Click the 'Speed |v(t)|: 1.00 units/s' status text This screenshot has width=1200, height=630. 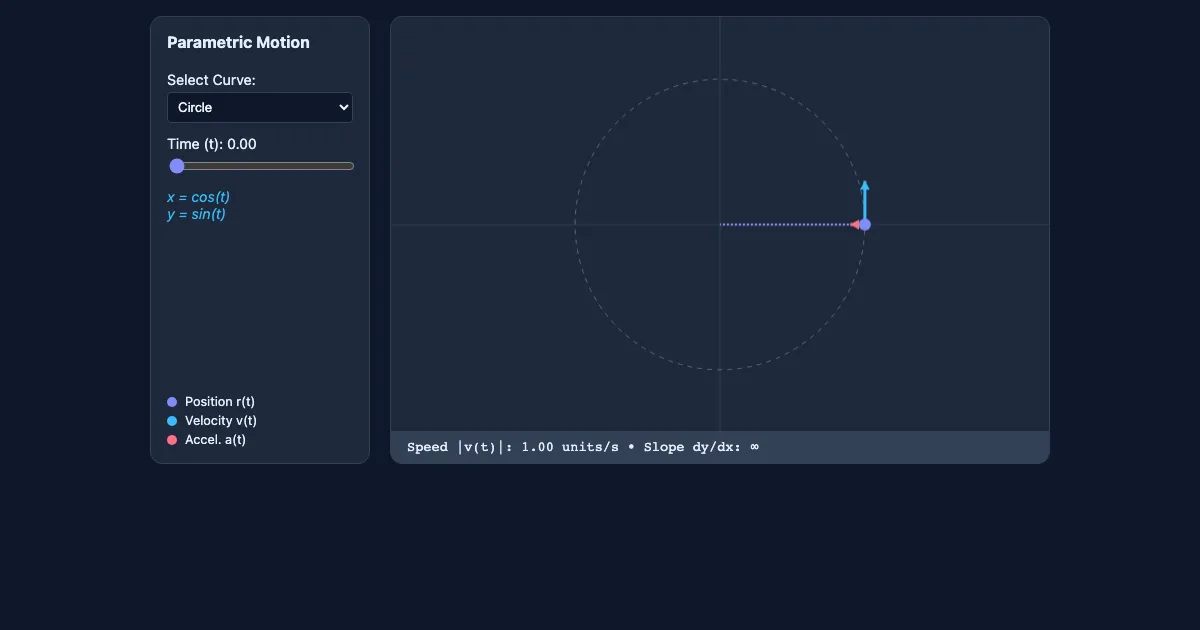point(513,447)
